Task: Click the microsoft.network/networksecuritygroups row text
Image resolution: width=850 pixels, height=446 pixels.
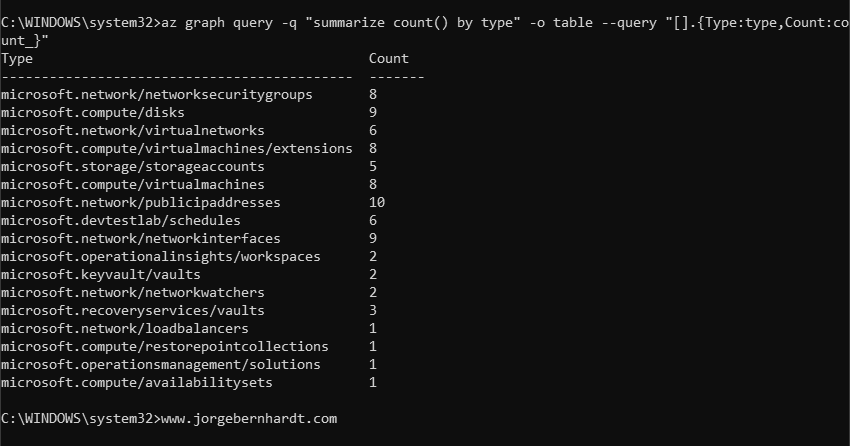Action: [x=156, y=95]
